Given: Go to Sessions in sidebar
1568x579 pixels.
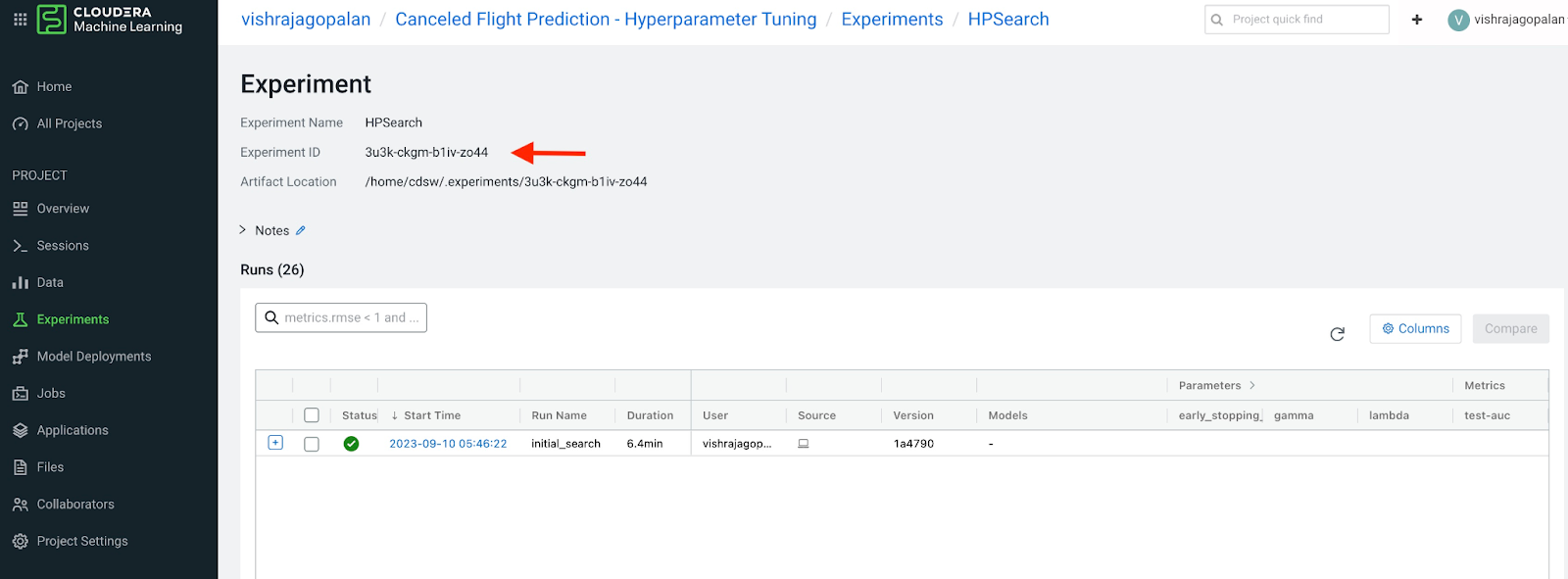Looking at the screenshot, I should (63, 246).
